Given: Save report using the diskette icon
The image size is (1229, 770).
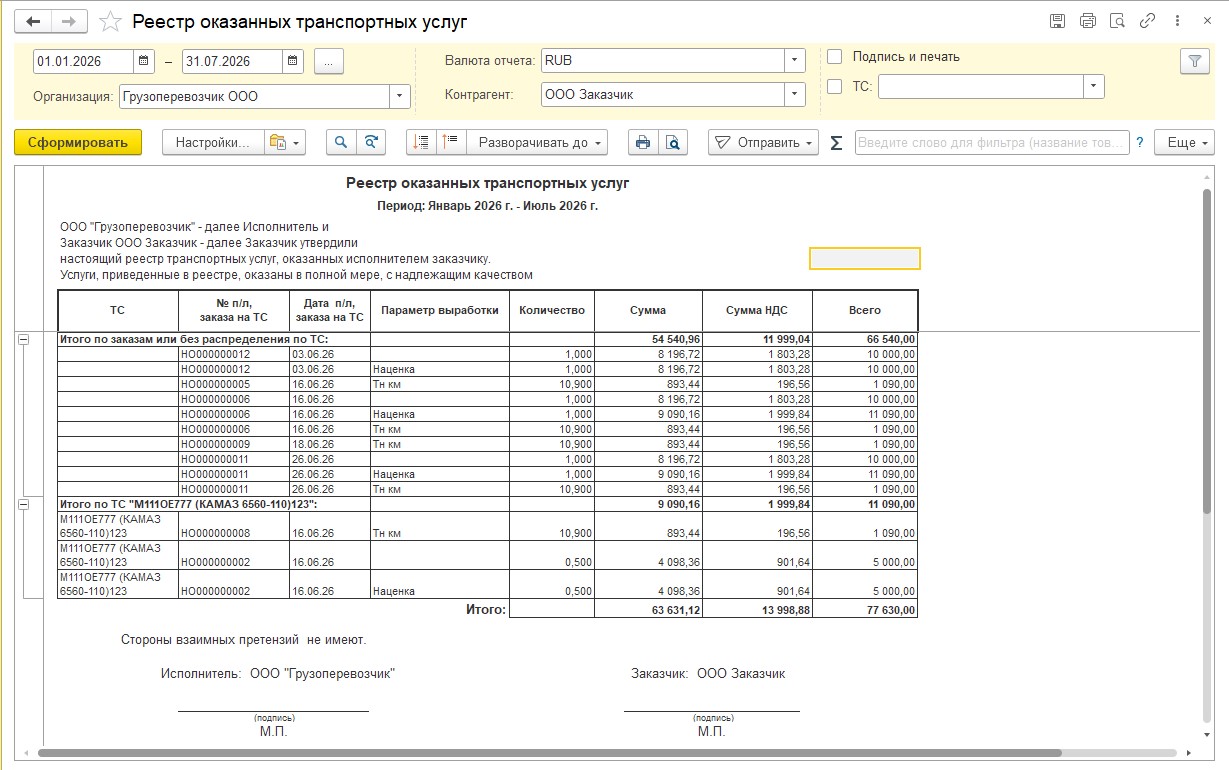Looking at the screenshot, I should (x=1058, y=21).
